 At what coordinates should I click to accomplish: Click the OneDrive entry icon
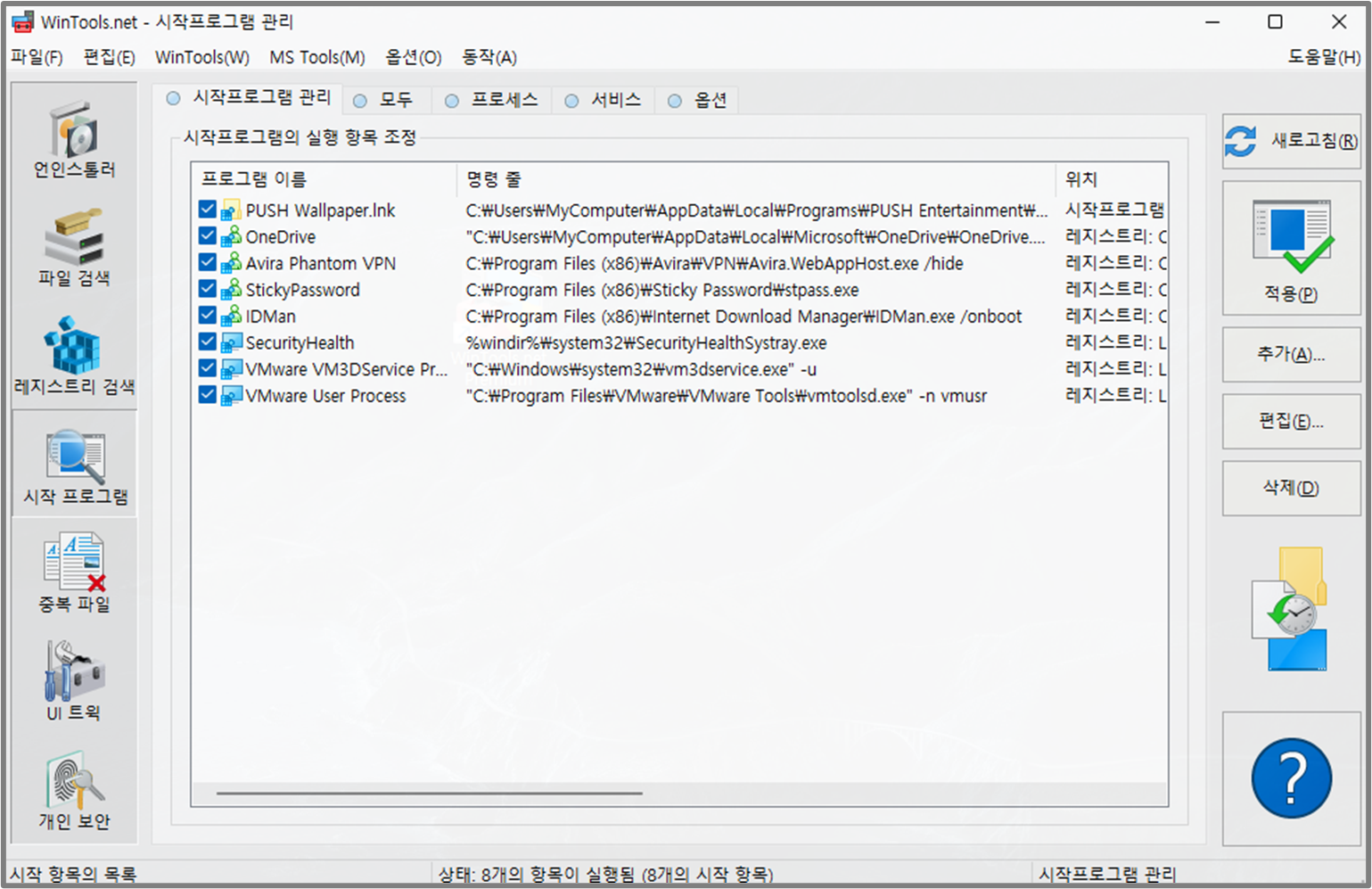[x=231, y=237]
